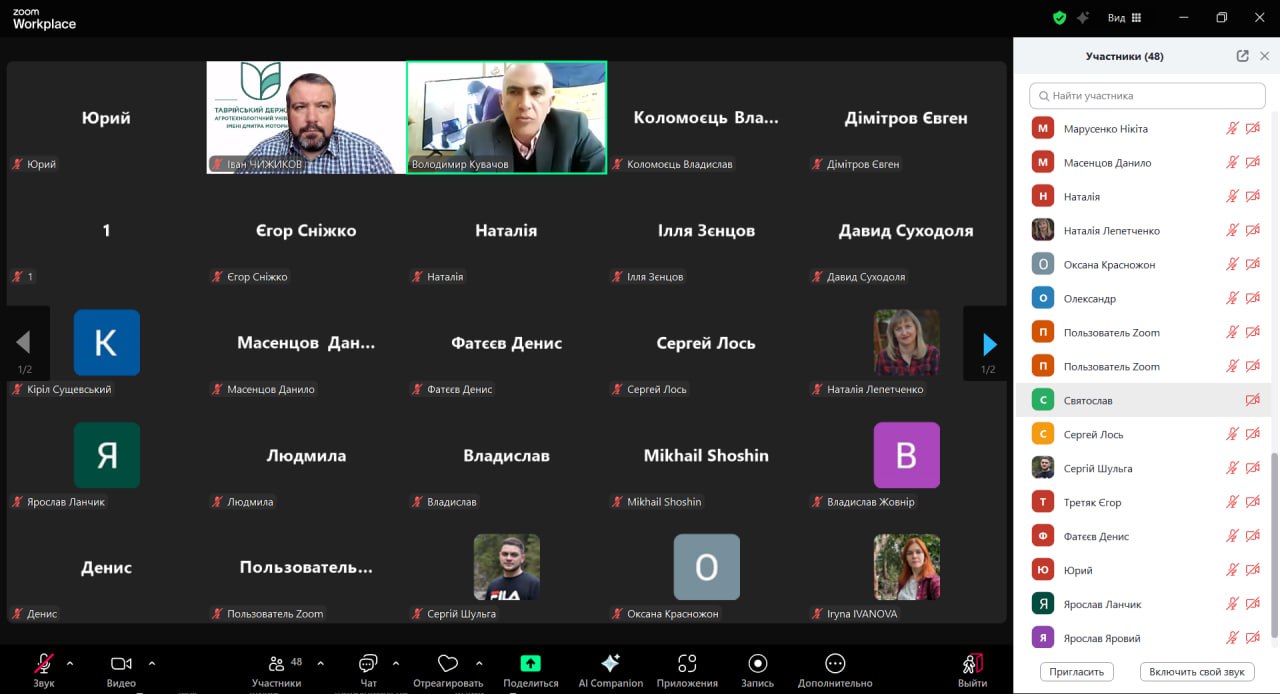1280x694 pixels.
Task: Open the Дополнительно more options icon
Action: click(x=835, y=663)
